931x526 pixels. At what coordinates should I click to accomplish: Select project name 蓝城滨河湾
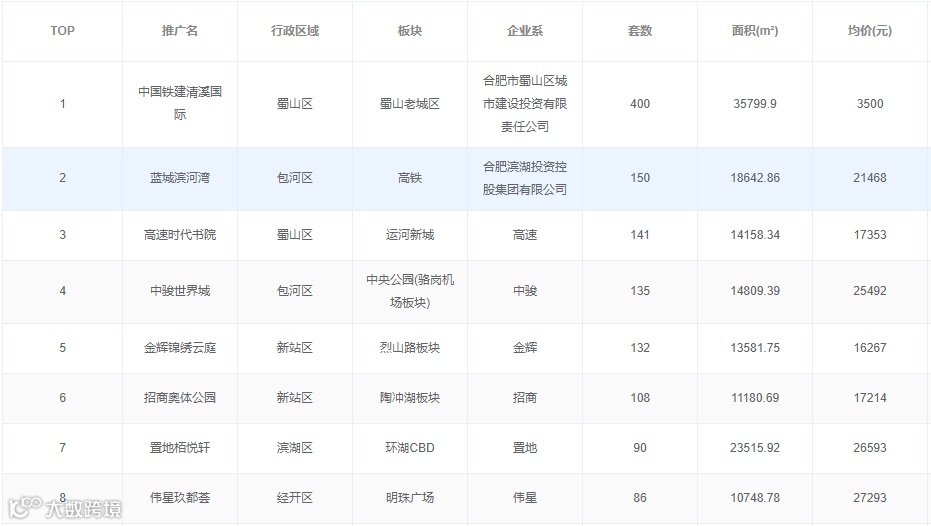pyautogui.click(x=180, y=178)
